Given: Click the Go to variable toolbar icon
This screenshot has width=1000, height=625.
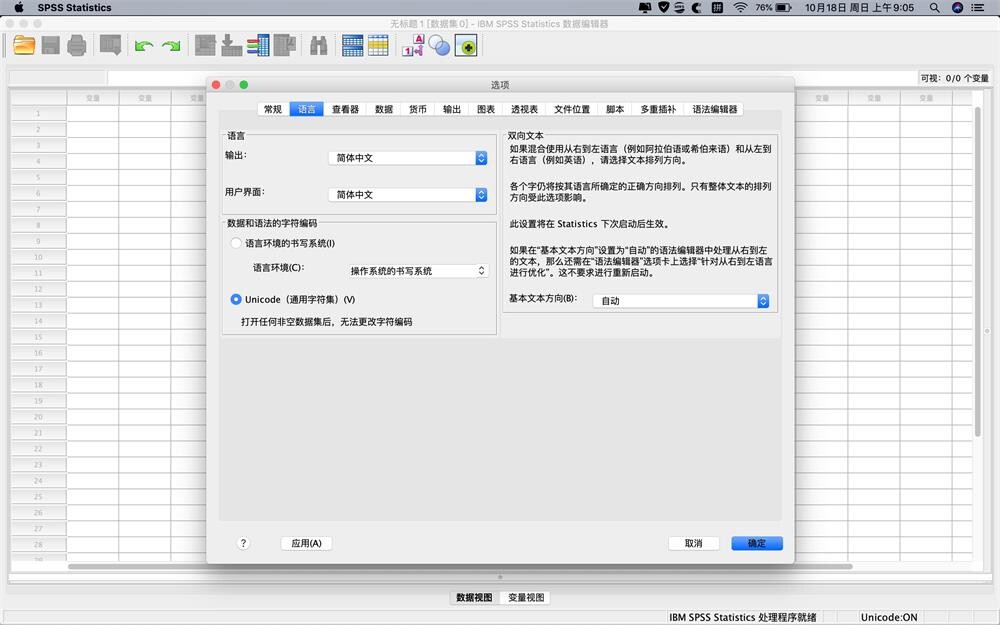Looking at the screenshot, I should click(x=232, y=45).
